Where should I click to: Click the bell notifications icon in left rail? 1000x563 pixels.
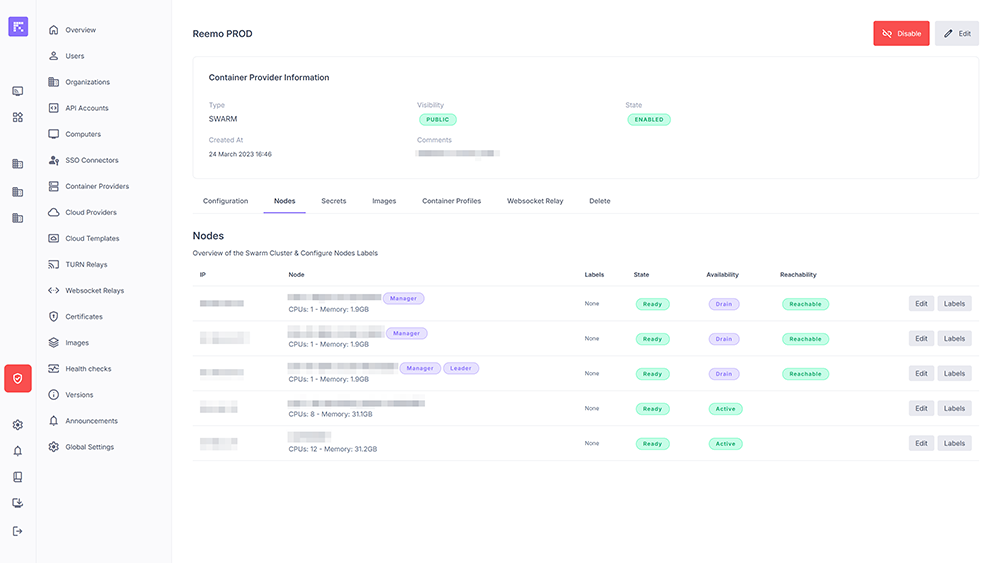point(18,451)
